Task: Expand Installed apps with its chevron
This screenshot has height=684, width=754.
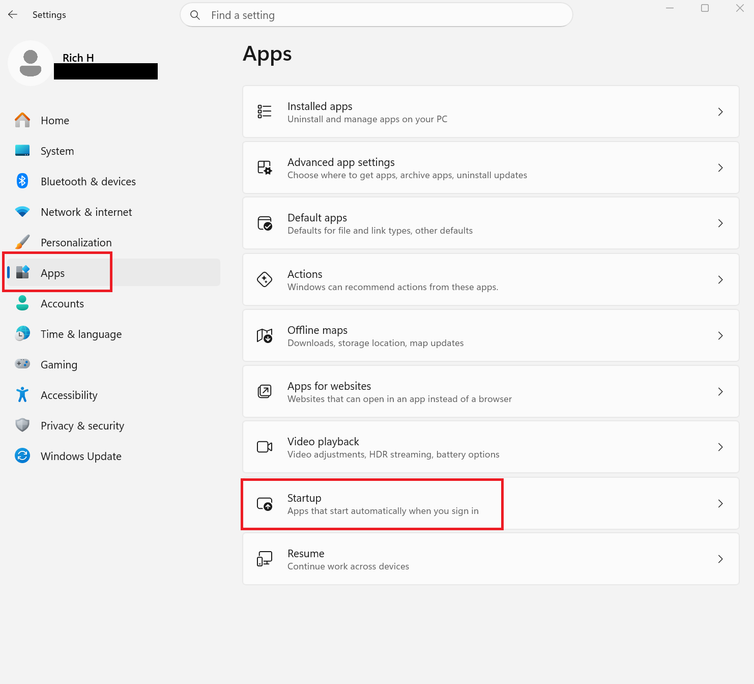Action: click(x=720, y=112)
